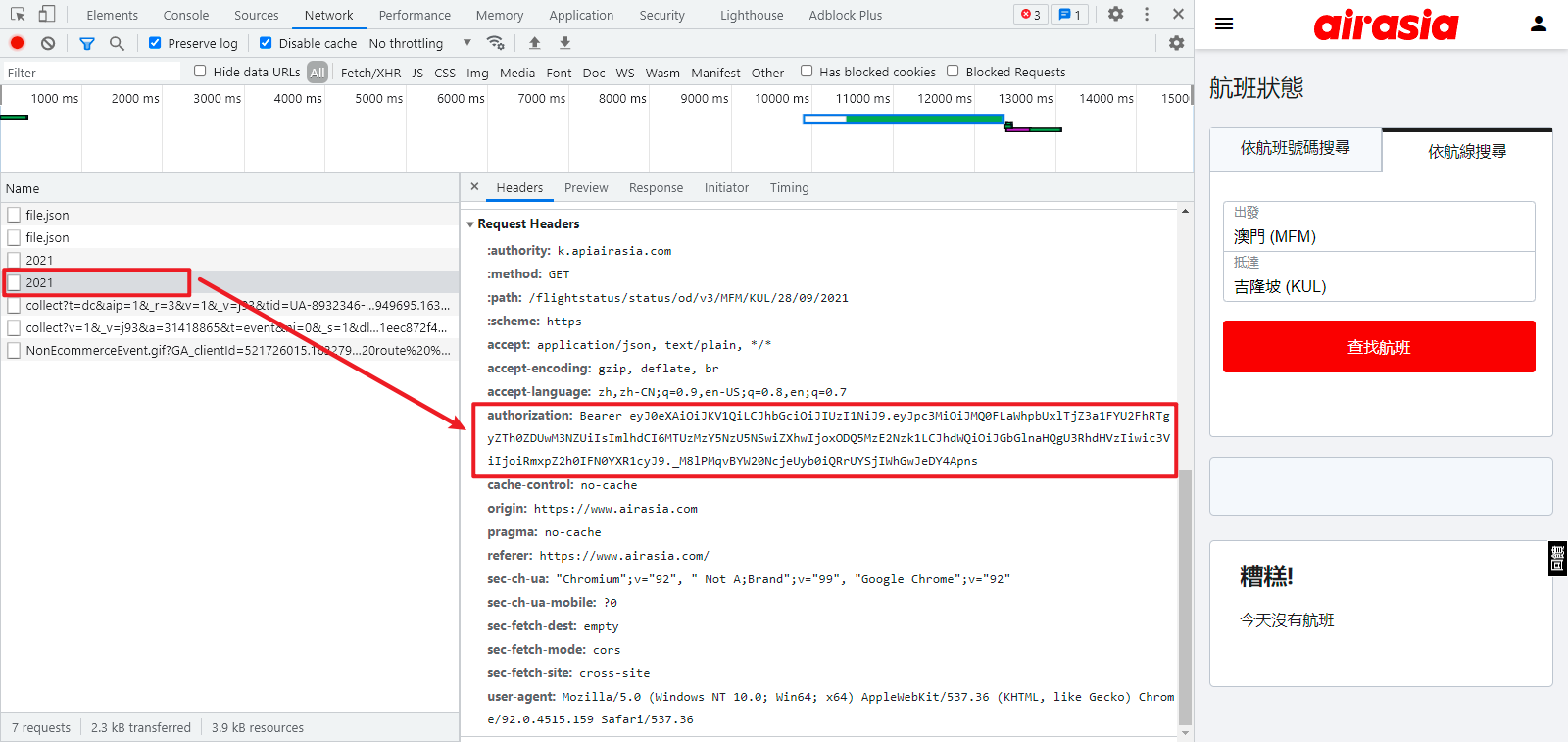Open the Application tab
This screenshot has height=742, width=1568.
[x=581, y=15]
